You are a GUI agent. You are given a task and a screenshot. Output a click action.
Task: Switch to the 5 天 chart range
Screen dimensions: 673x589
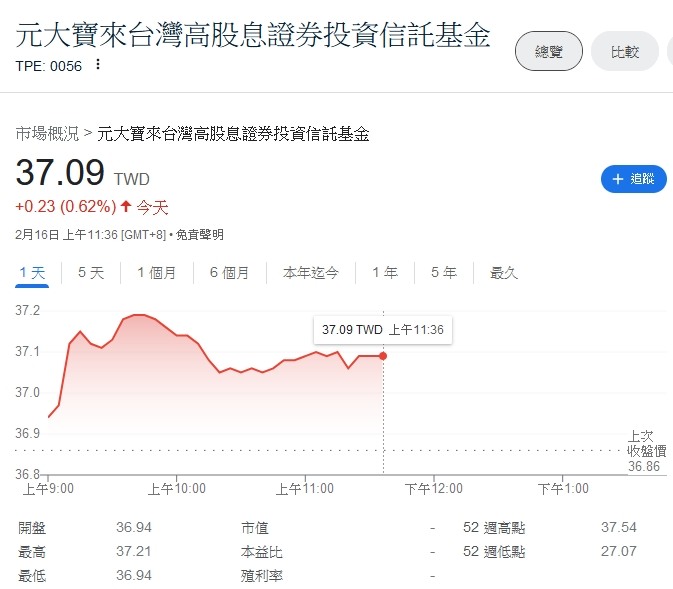(x=91, y=273)
